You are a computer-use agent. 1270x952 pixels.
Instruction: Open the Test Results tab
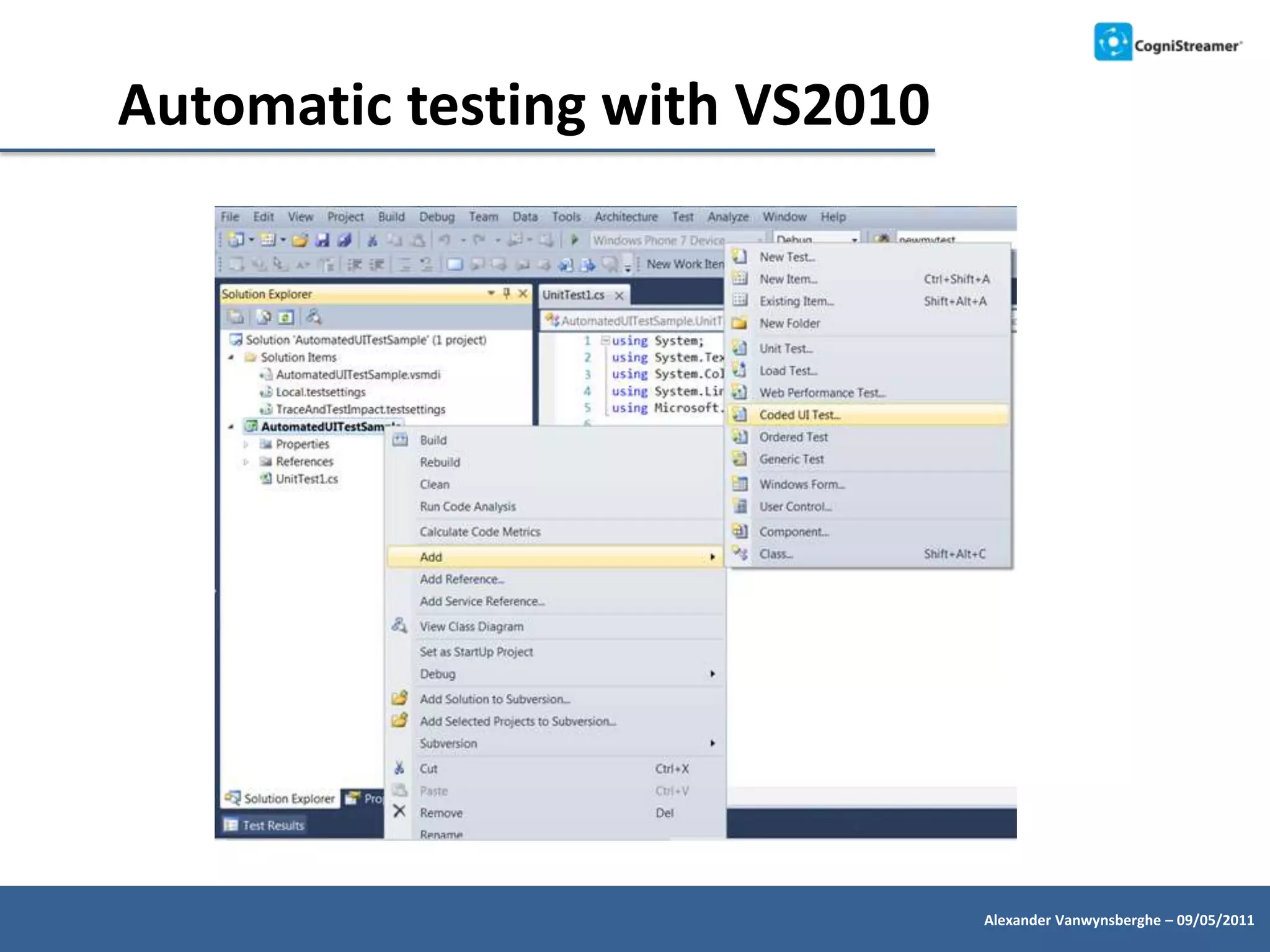click(265, 826)
